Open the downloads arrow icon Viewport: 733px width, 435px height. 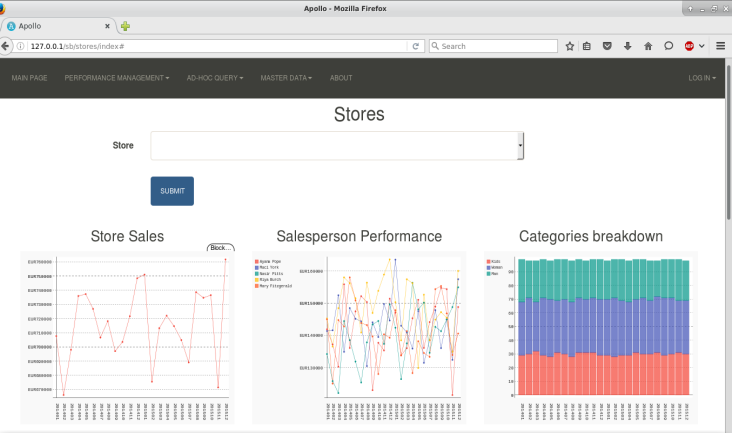pyautogui.click(x=627, y=46)
